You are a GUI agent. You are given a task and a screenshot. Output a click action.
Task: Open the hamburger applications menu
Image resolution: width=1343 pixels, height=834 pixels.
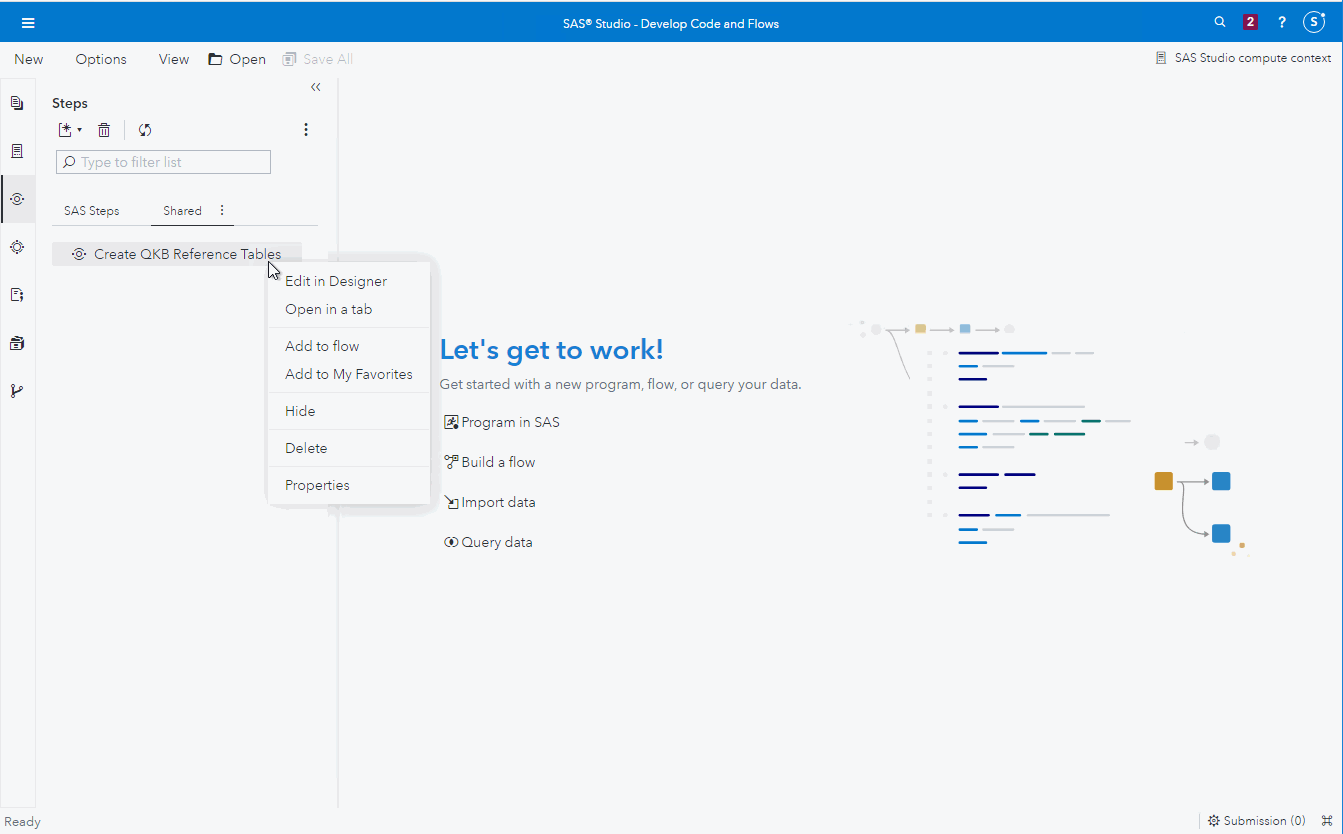[28, 23]
